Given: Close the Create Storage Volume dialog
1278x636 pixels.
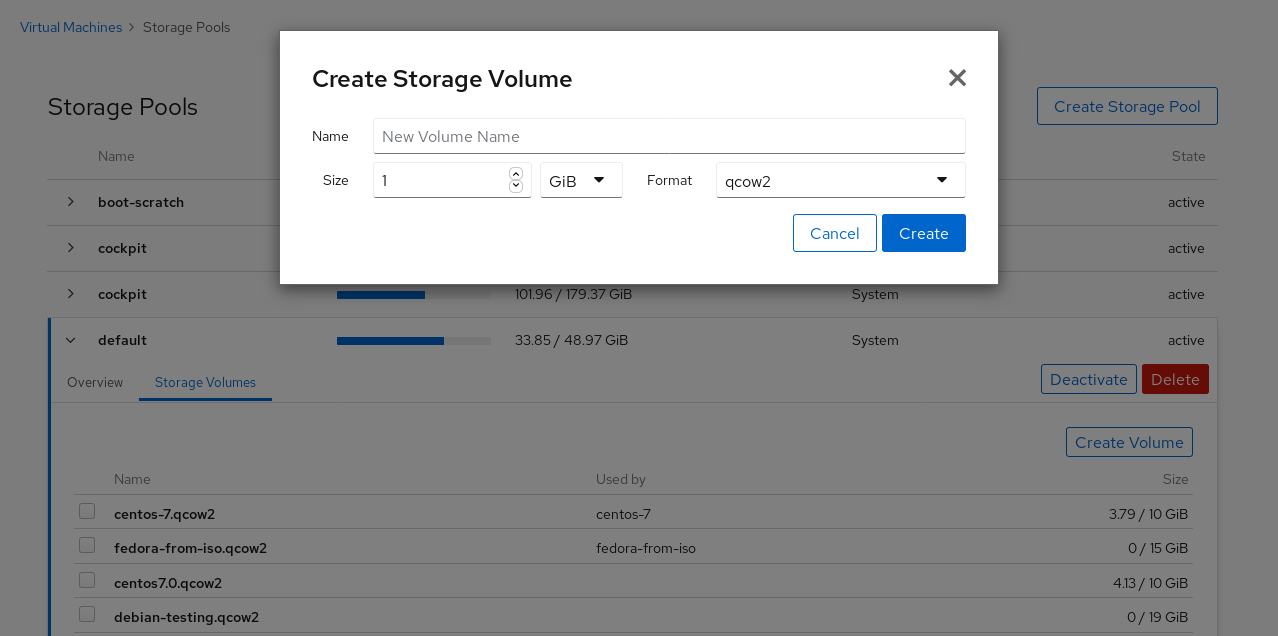Looking at the screenshot, I should point(957,78).
